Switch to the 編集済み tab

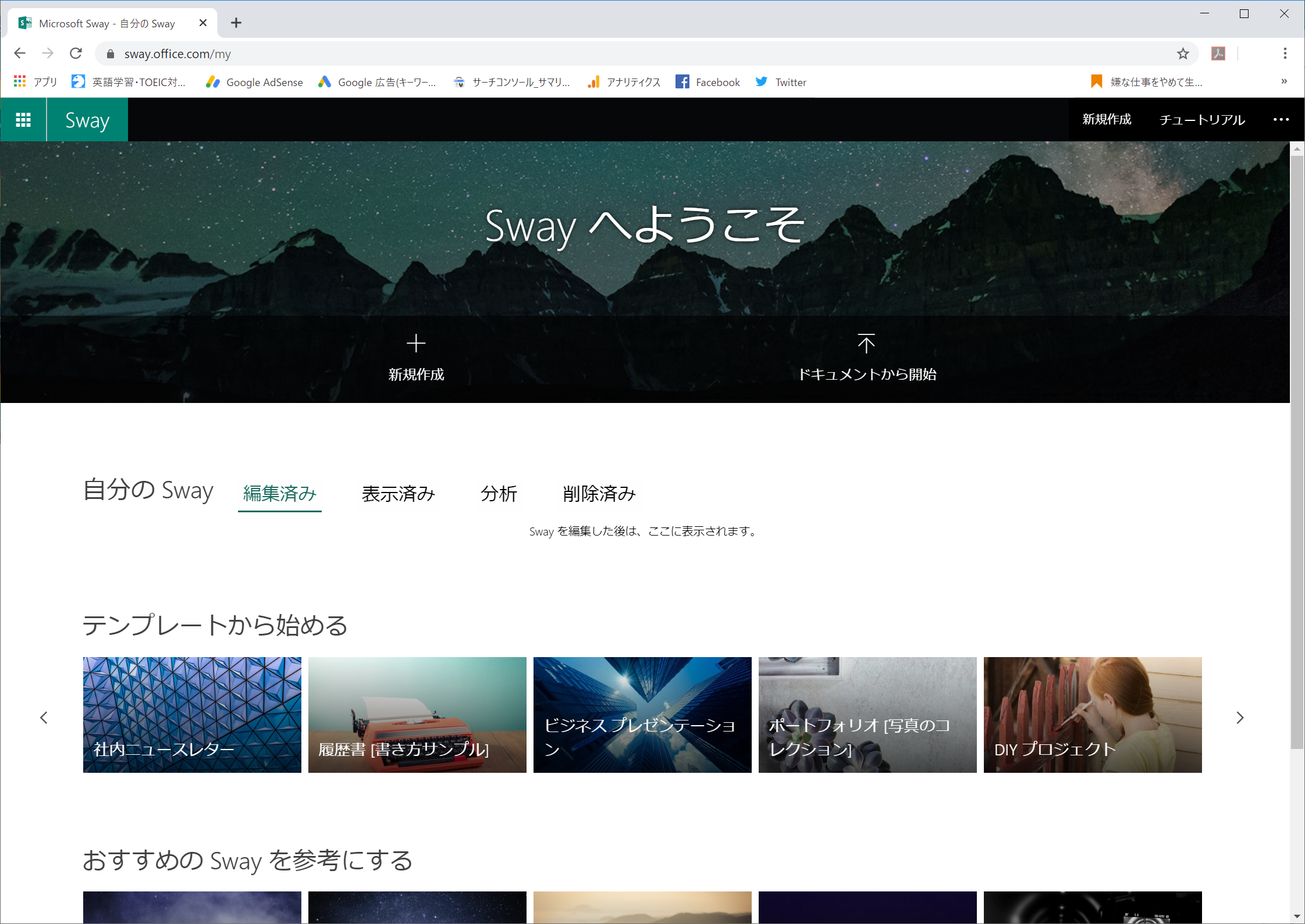(x=280, y=494)
